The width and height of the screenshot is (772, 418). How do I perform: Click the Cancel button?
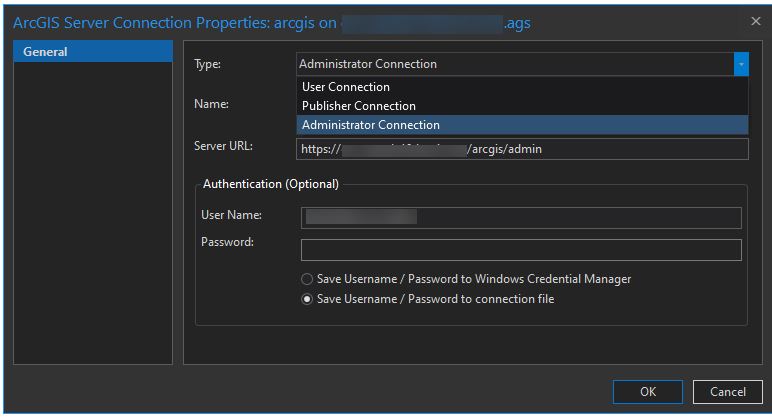click(x=728, y=392)
